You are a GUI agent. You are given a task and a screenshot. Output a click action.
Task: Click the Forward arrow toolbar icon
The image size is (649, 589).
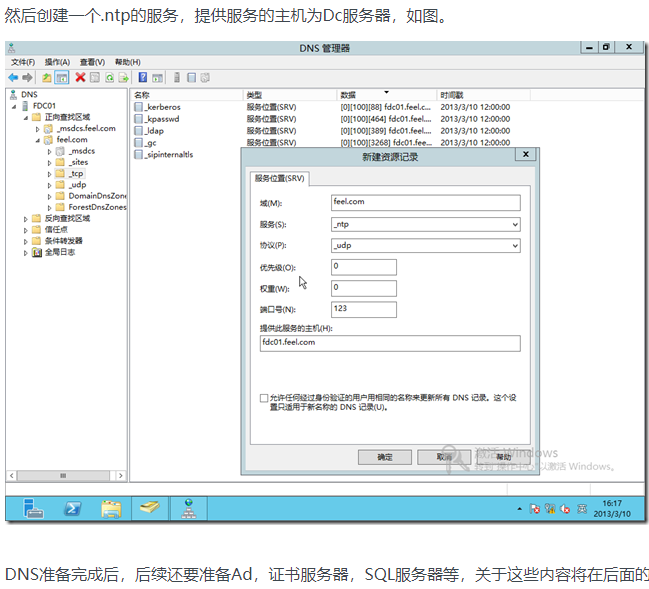click(27, 77)
